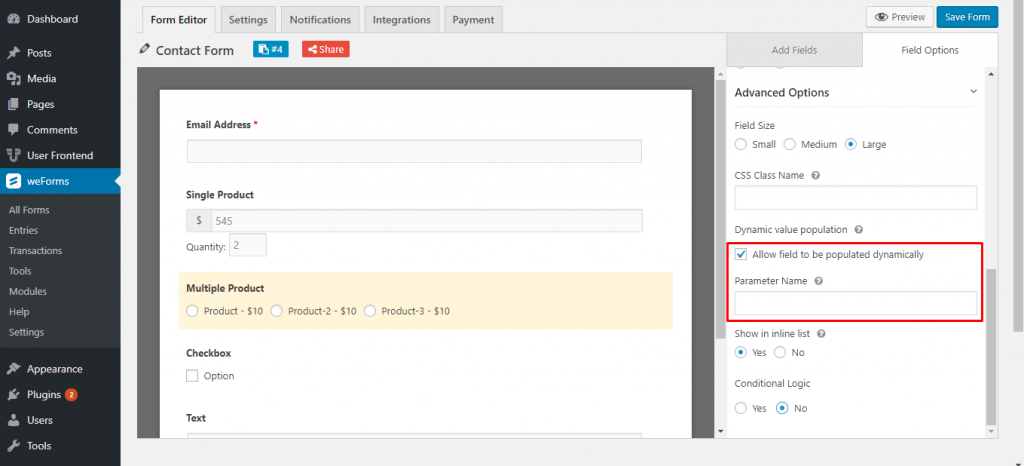This screenshot has width=1024, height=466.
Task: Click the Dynamic value population help icon
Action: (x=859, y=230)
